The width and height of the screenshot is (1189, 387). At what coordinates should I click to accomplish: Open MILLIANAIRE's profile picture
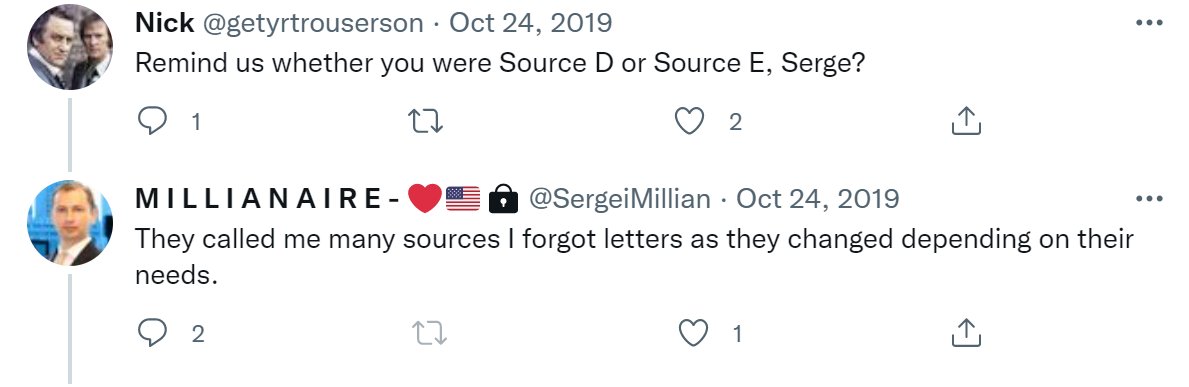[70, 223]
